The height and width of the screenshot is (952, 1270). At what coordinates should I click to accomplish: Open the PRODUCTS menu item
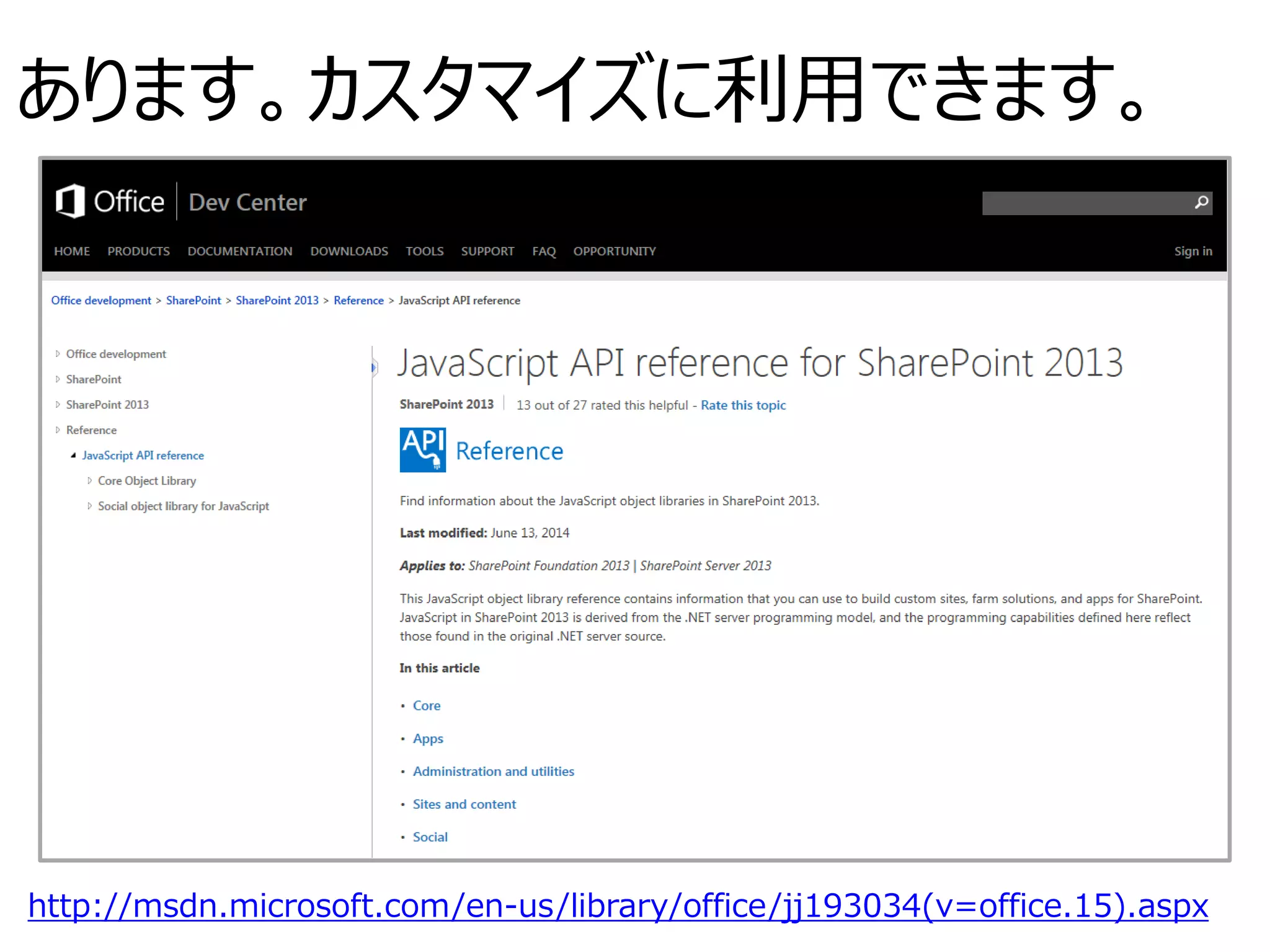pyautogui.click(x=139, y=251)
